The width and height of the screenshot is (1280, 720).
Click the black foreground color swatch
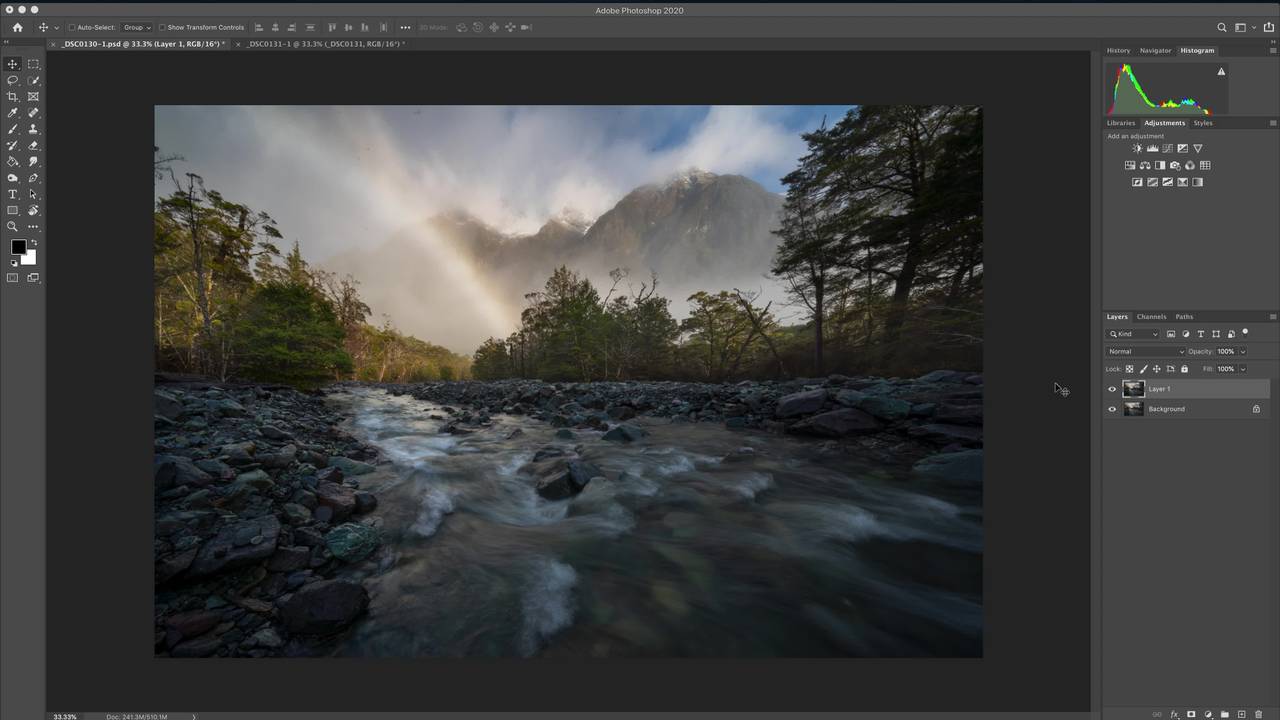(18, 247)
